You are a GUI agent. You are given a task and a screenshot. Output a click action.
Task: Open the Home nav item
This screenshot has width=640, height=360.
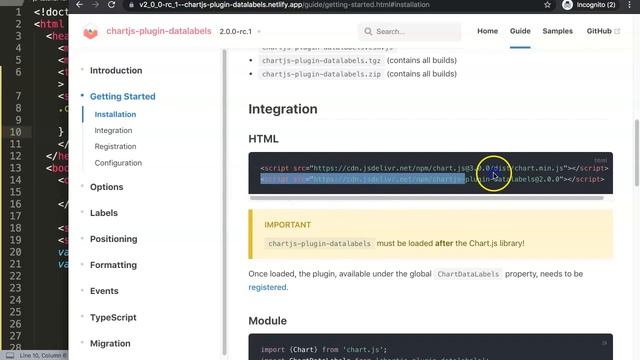click(x=487, y=31)
